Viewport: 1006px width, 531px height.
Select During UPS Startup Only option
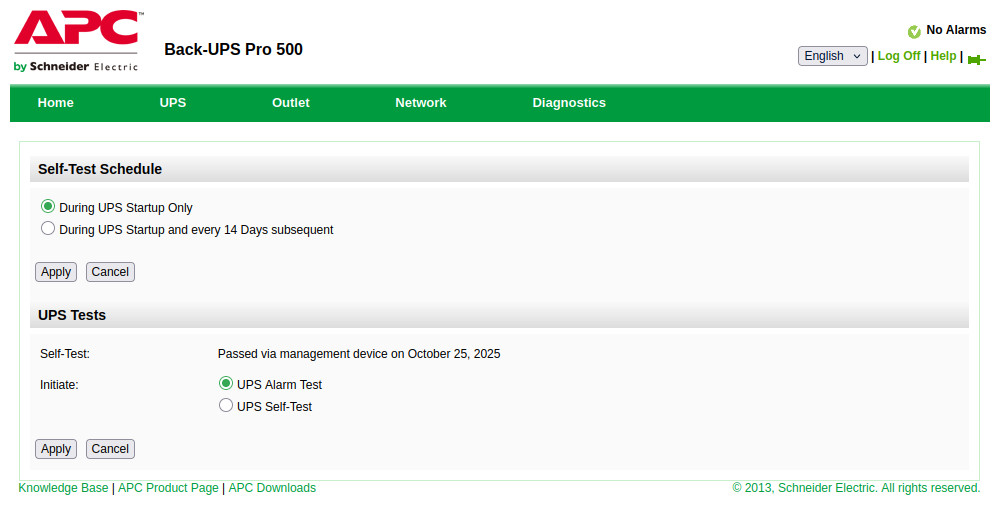(x=48, y=207)
